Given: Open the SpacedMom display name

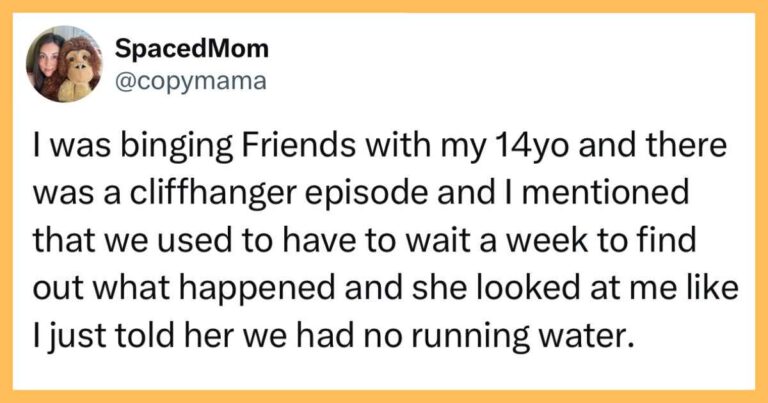Looking at the screenshot, I should click(x=192, y=49).
